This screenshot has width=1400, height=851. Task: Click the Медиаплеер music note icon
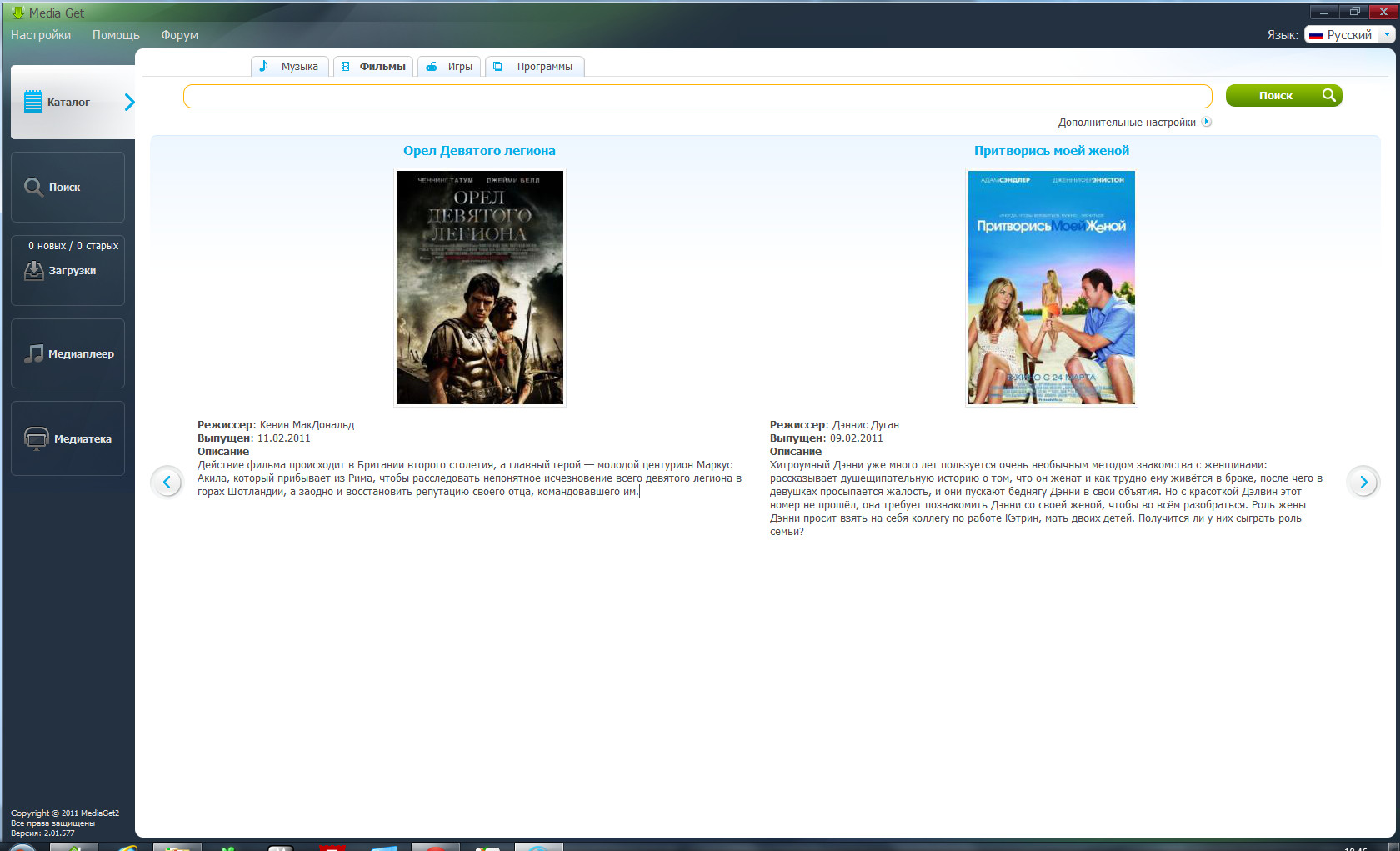33,353
